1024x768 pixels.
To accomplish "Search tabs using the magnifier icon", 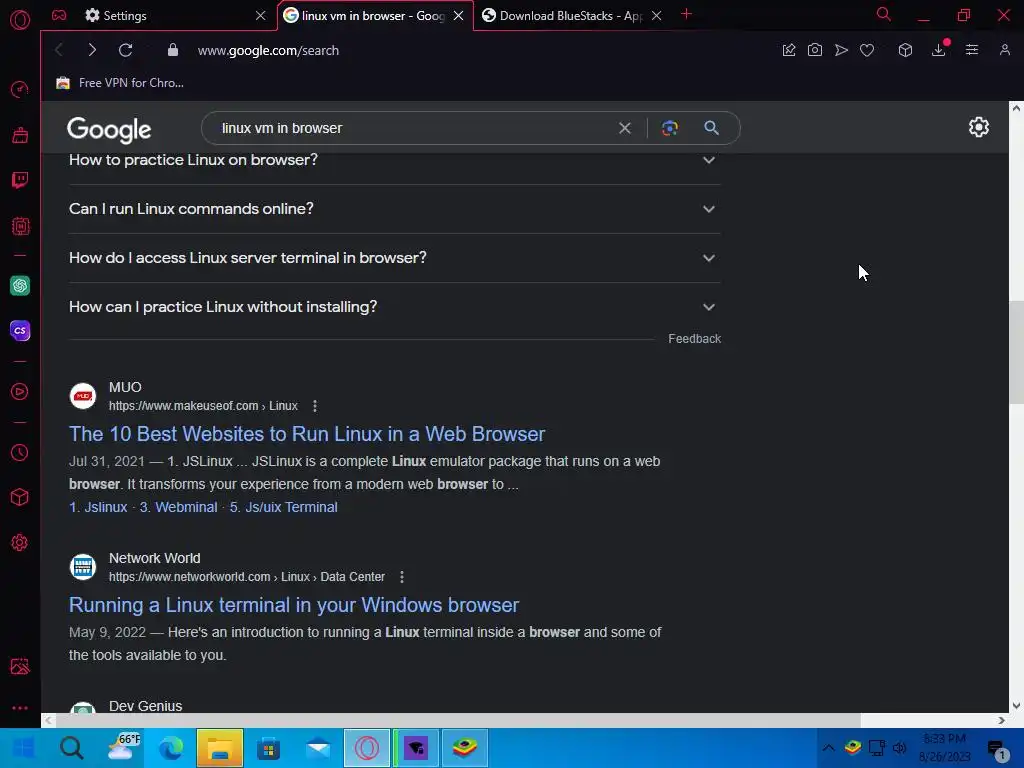I will tap(884, 14).
